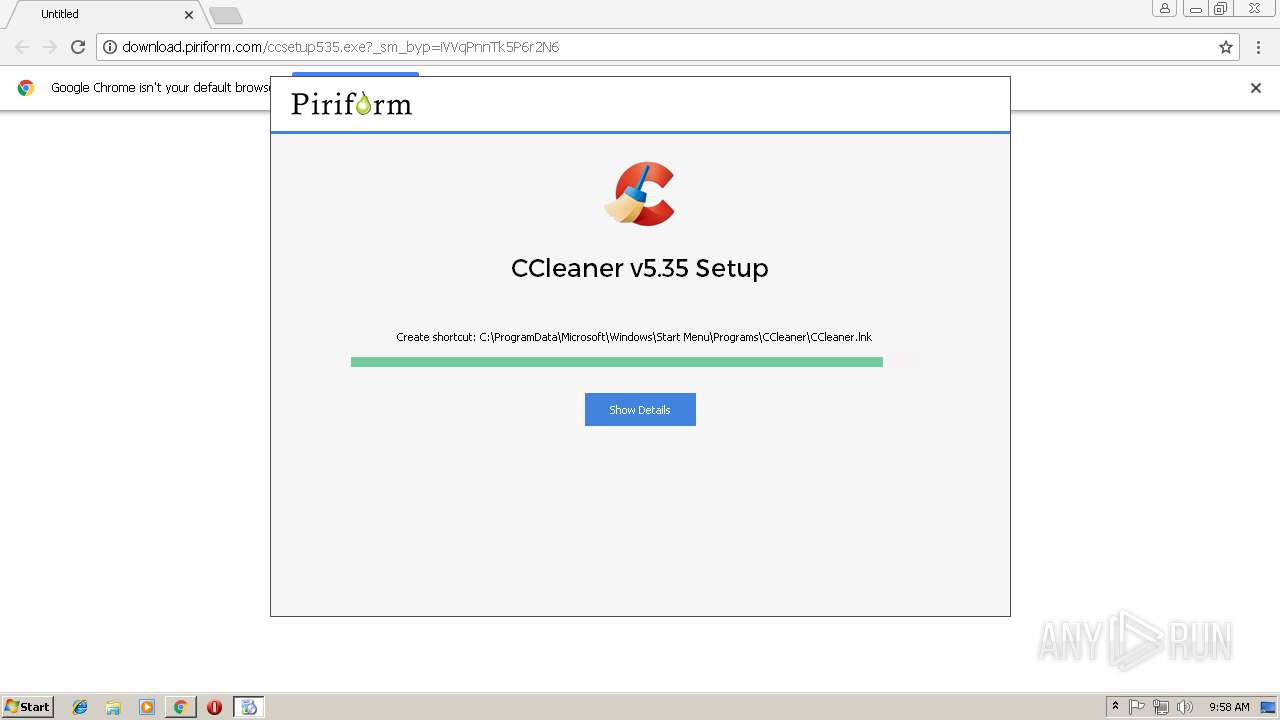The height and width of the screenshot is (720, 1280).
Task: Click the Show desktop icon in the tray
Action: pos(1268,707)
